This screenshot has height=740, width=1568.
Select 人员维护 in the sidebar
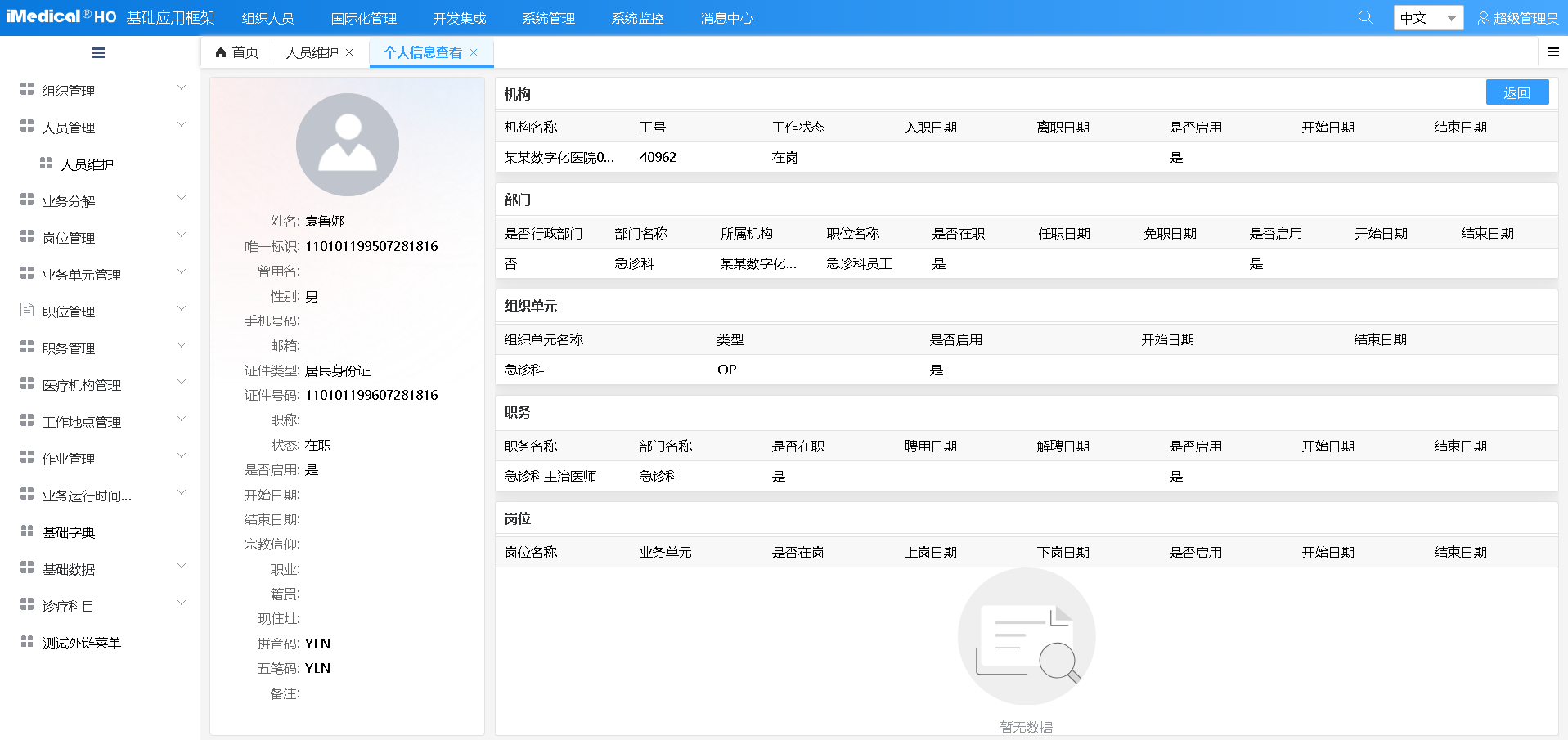click(x=87, y=164)
